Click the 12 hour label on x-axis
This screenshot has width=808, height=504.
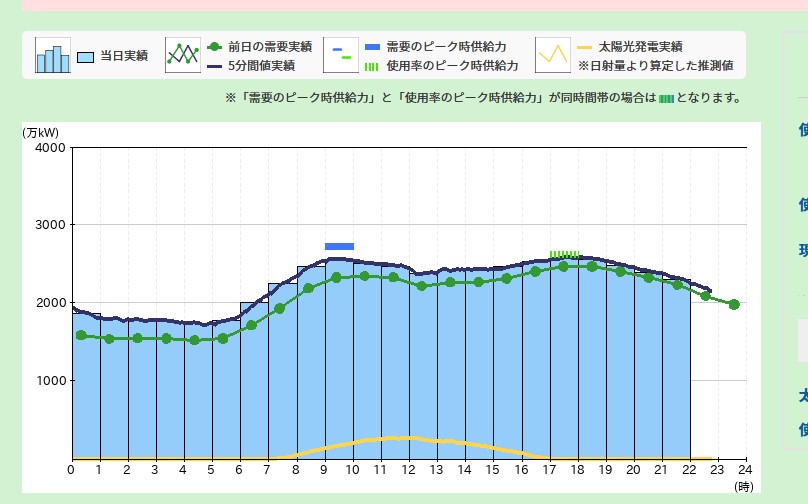point(408,470)
